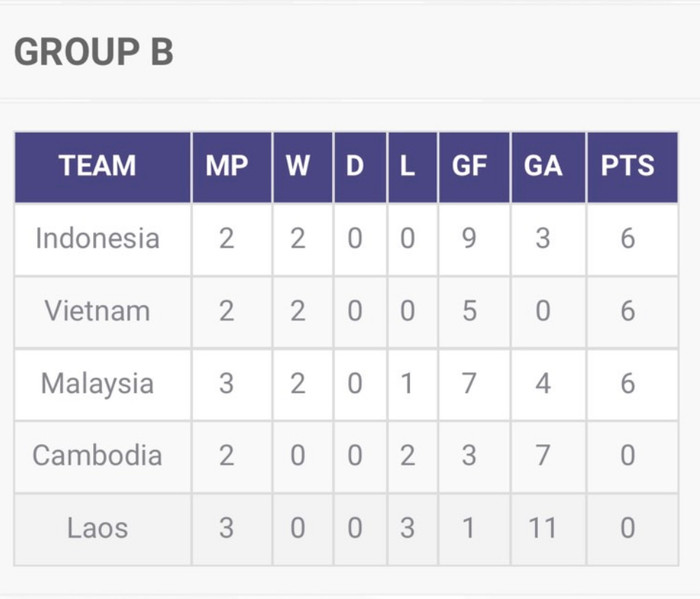
Task: Select the D column header
Action: (x=355, y=166)
